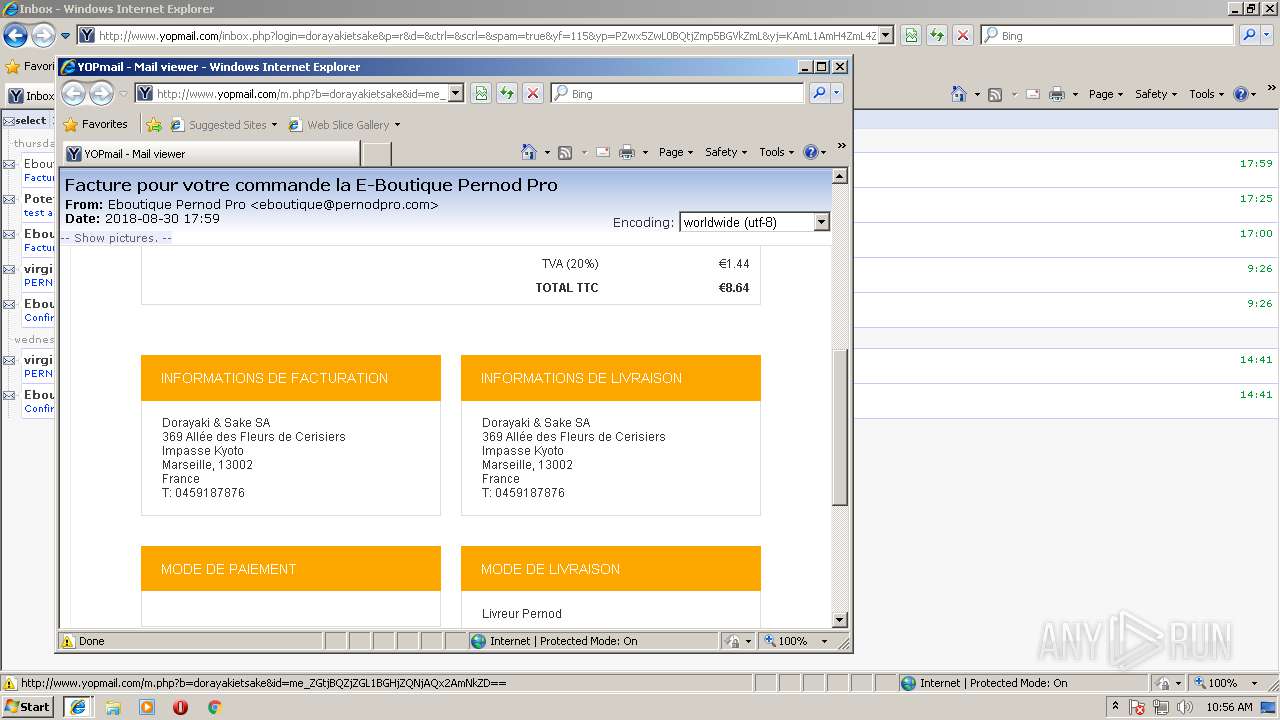The image size is (1280, 720).
Task: Refresh the Inbox window page
Action: click(937, 35)
